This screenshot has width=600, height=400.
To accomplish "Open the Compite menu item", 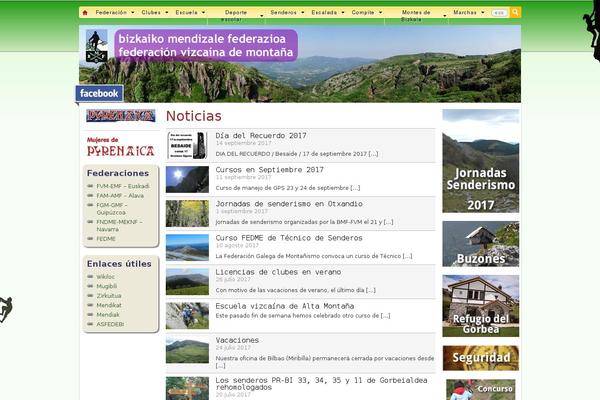I will [x=363, y=13].
